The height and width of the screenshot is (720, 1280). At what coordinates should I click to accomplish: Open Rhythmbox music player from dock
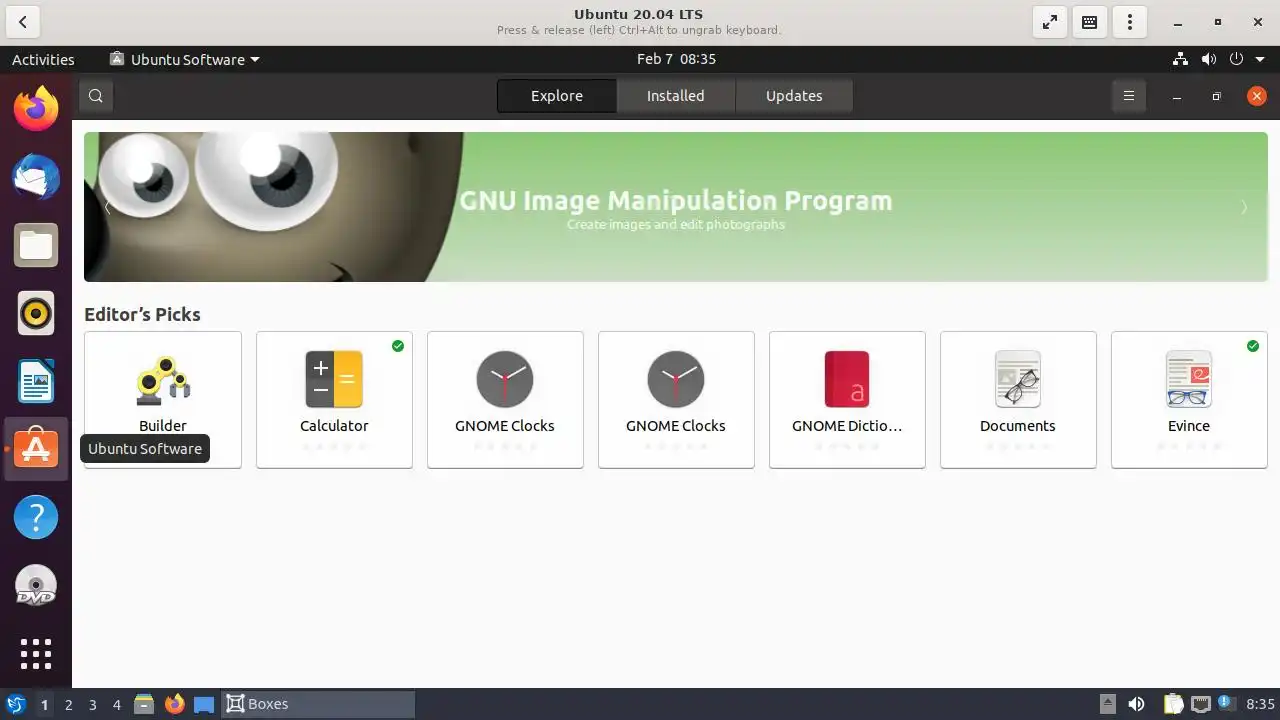tap(36, 313)
